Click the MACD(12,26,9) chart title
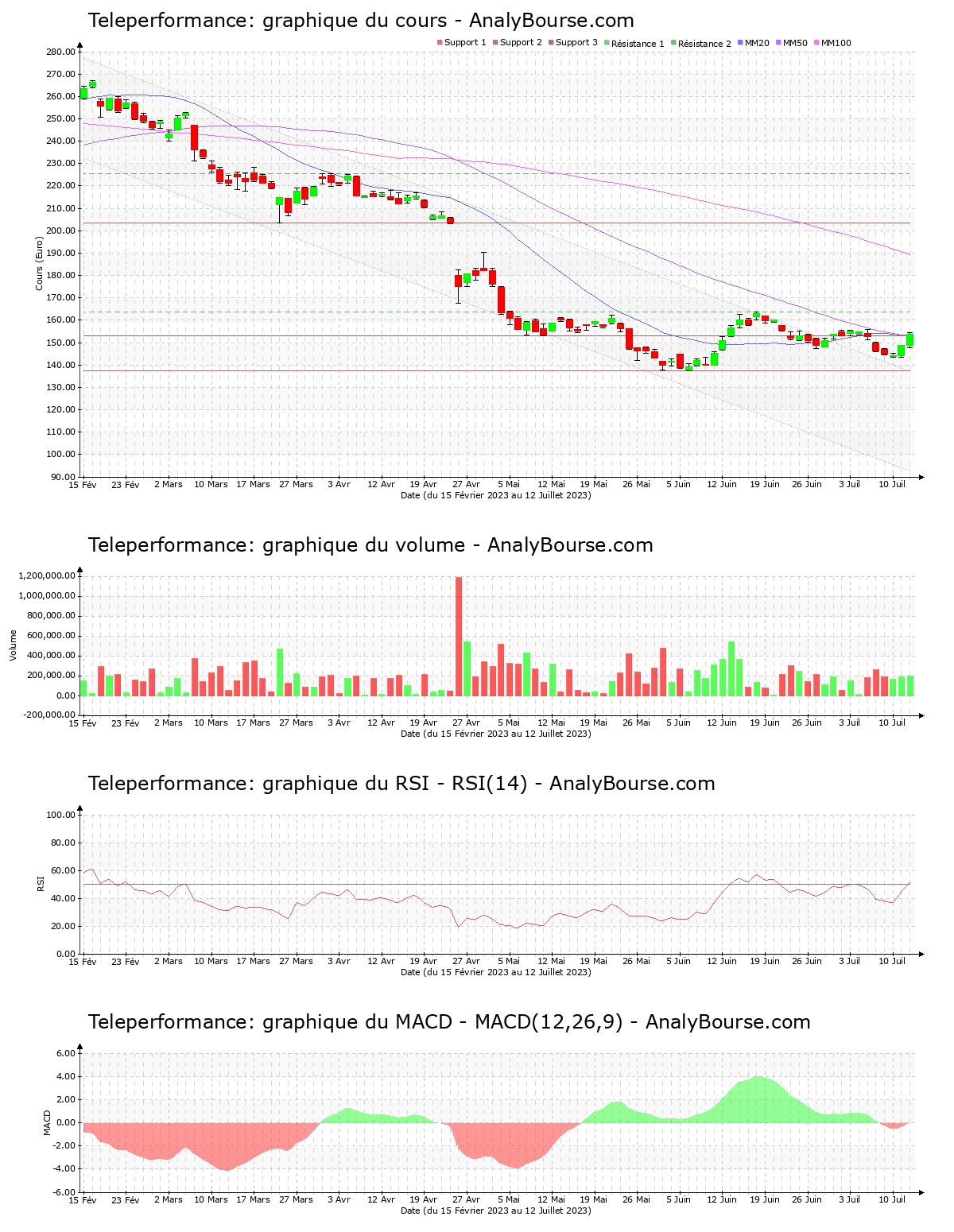 [449, 1022]
